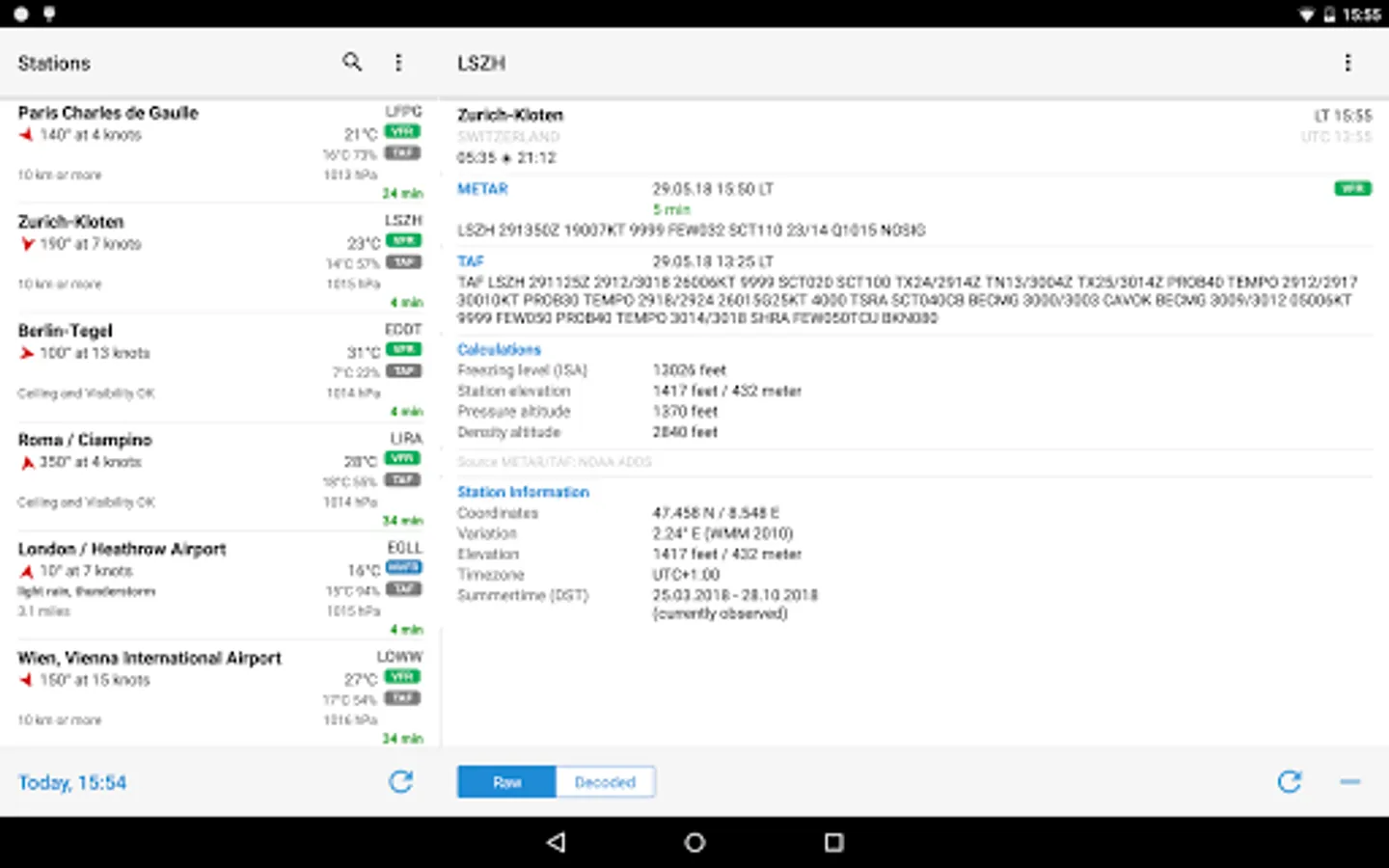Open the Android recent apps view

(x=833, y=842)
